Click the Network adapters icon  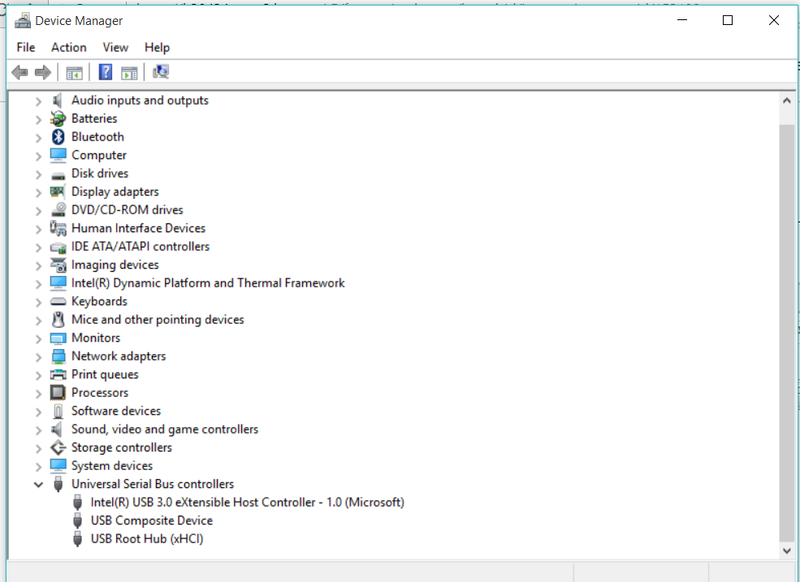(x=59, y=356)
